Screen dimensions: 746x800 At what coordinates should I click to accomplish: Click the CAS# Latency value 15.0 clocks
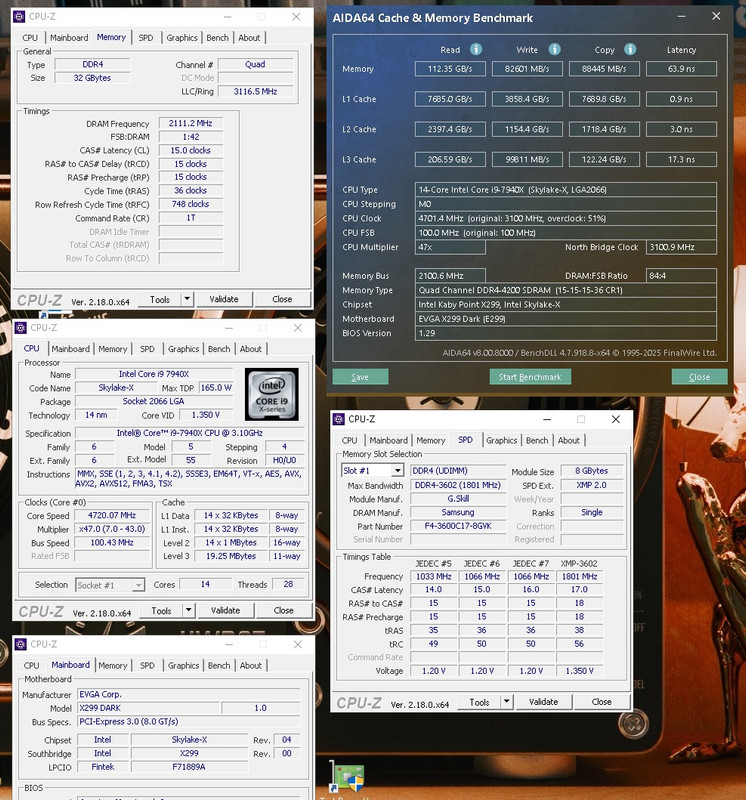pyautogui.click(x=191, y=151)
